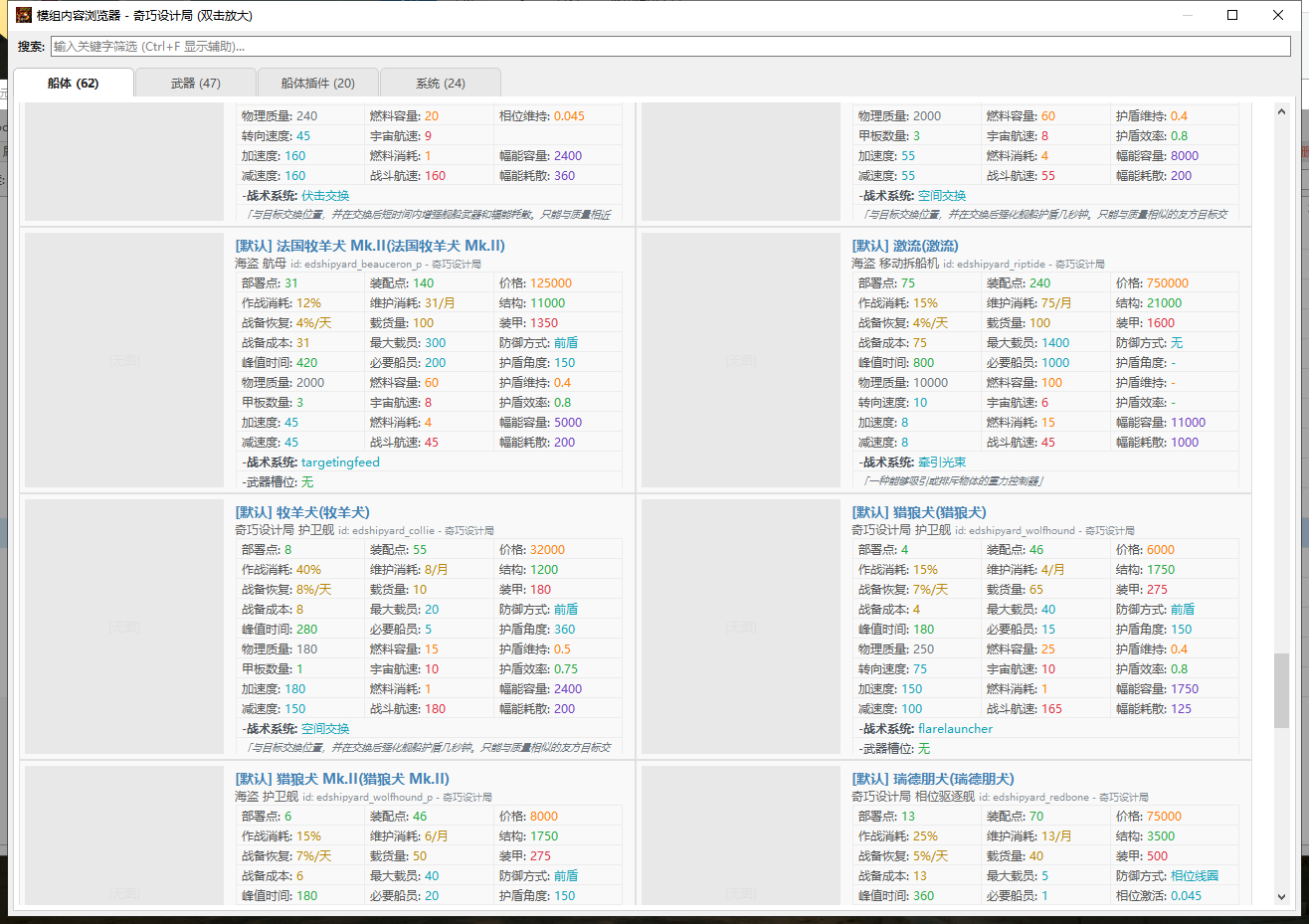The image size is (1309, 924).
Task: Click the search keyword filter field
Action: tap(670, 46)
